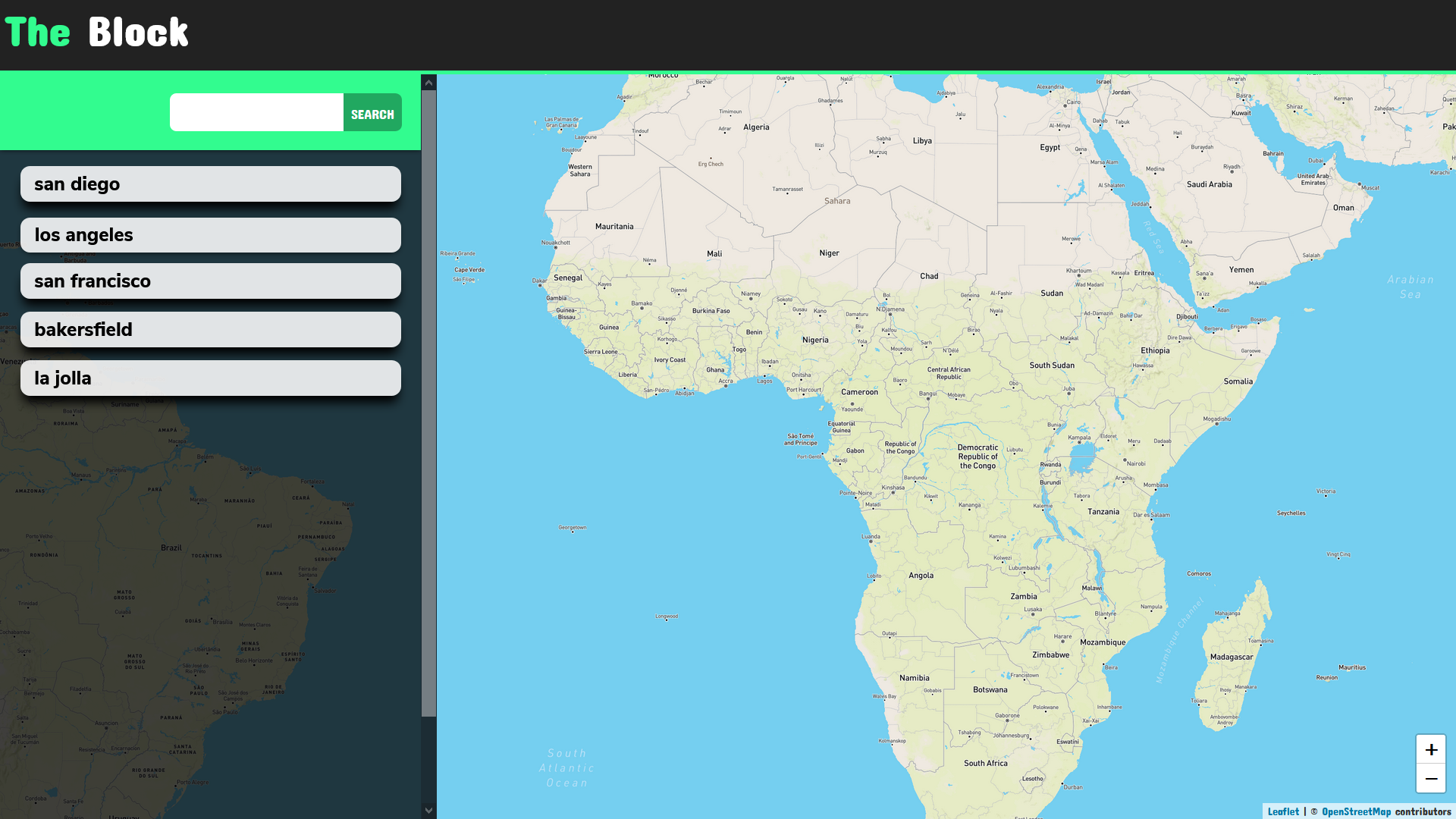Open the Leaflet attribution link
Image resolution: width=1456 pixels, height=819 pixels.
(1282, 811)
